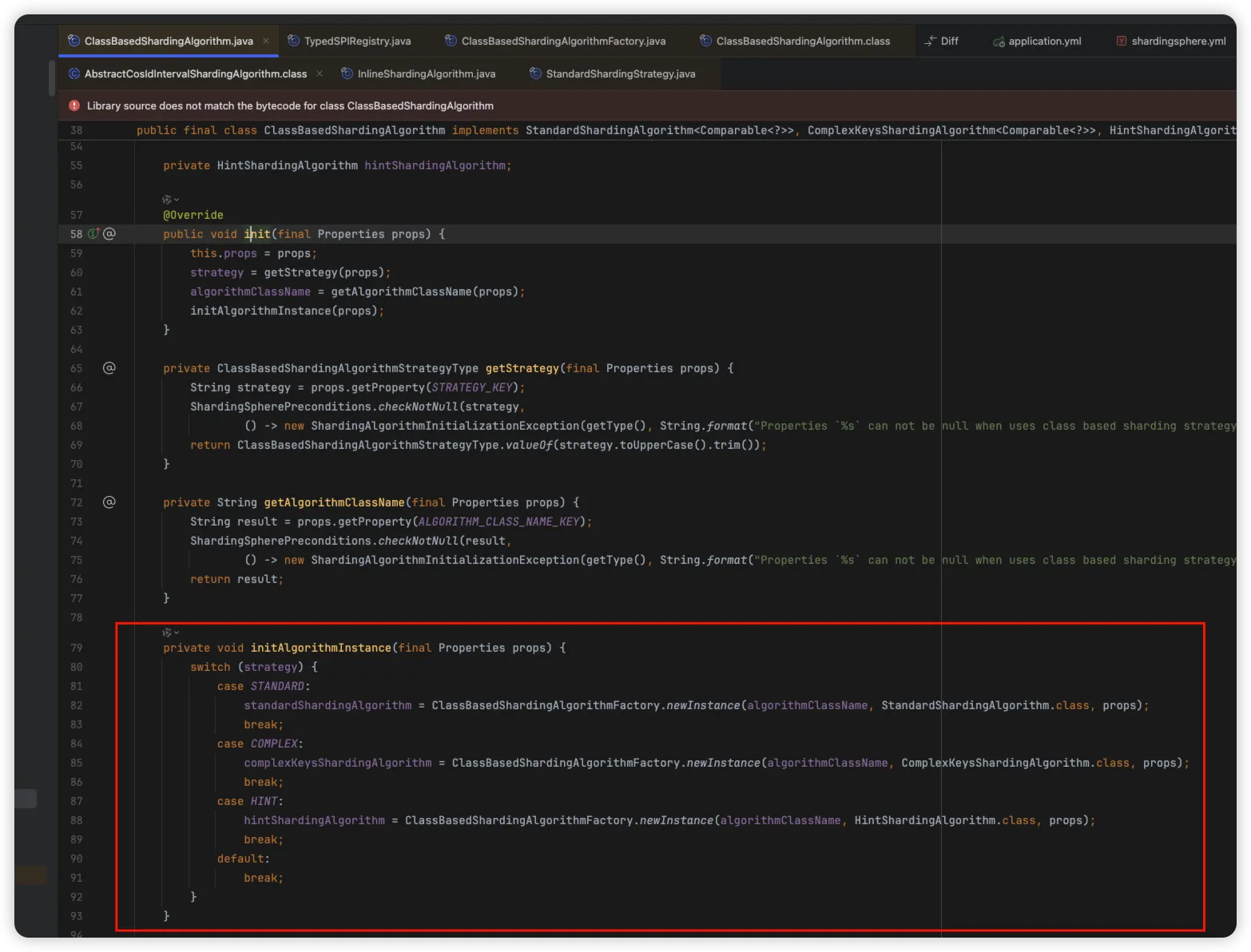This screenshot has width=1251, height=952.
Task: Expand the inlay dropdown chevron above @Override
Action: coord(177,200)
